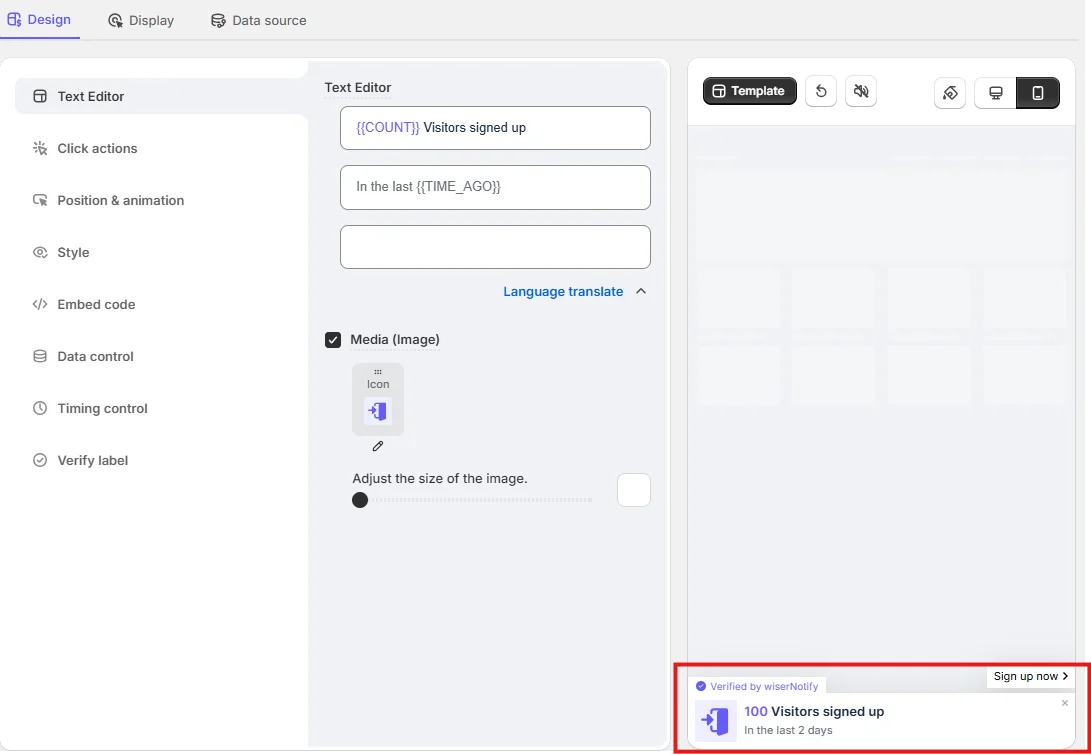1091x755 pixels.
Task: Click the Click actions cursor icon
Action: click(40, 148)
